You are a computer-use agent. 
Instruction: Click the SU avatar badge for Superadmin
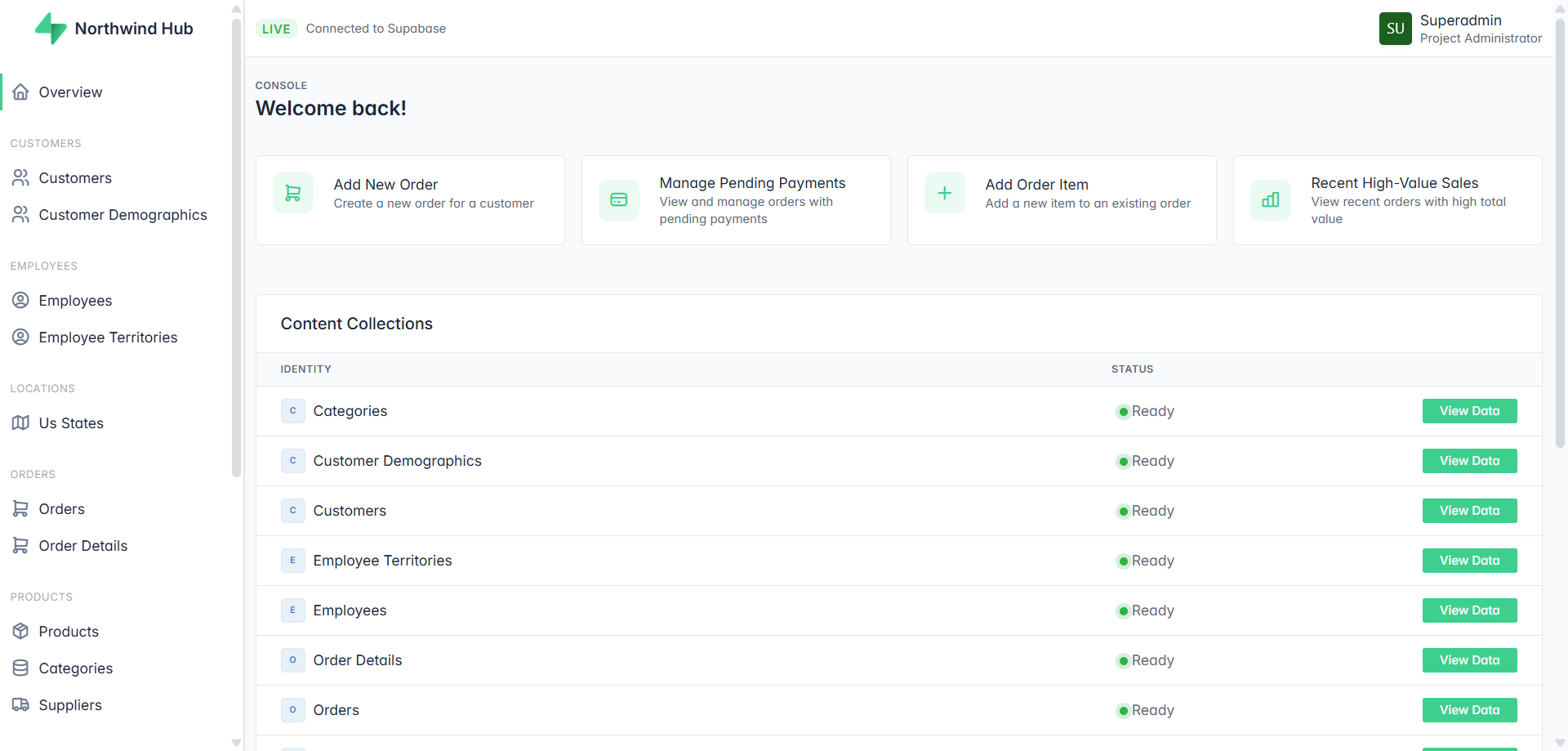(x=1395, y=29)
